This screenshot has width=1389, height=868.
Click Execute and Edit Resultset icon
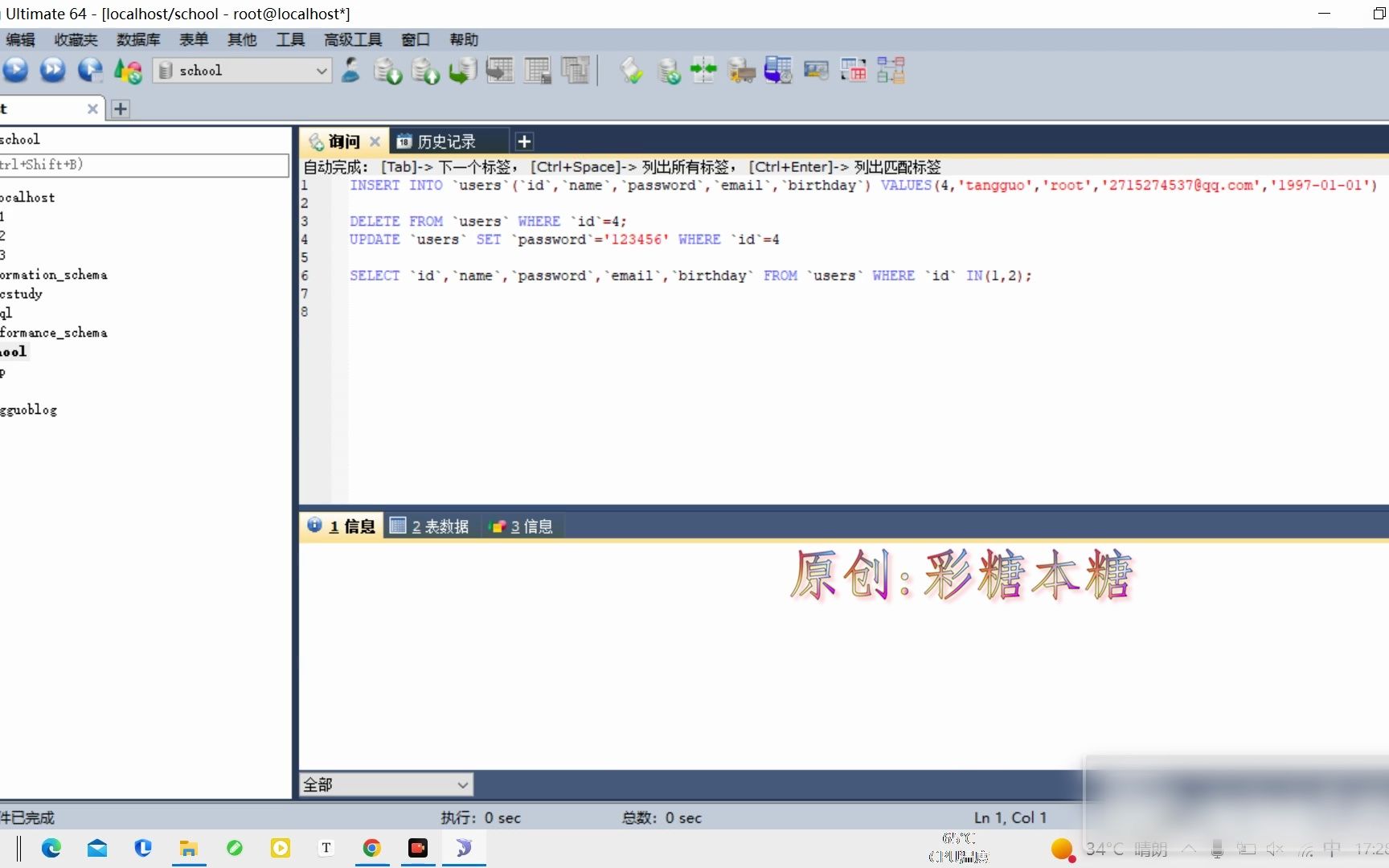tap(90, 70)
